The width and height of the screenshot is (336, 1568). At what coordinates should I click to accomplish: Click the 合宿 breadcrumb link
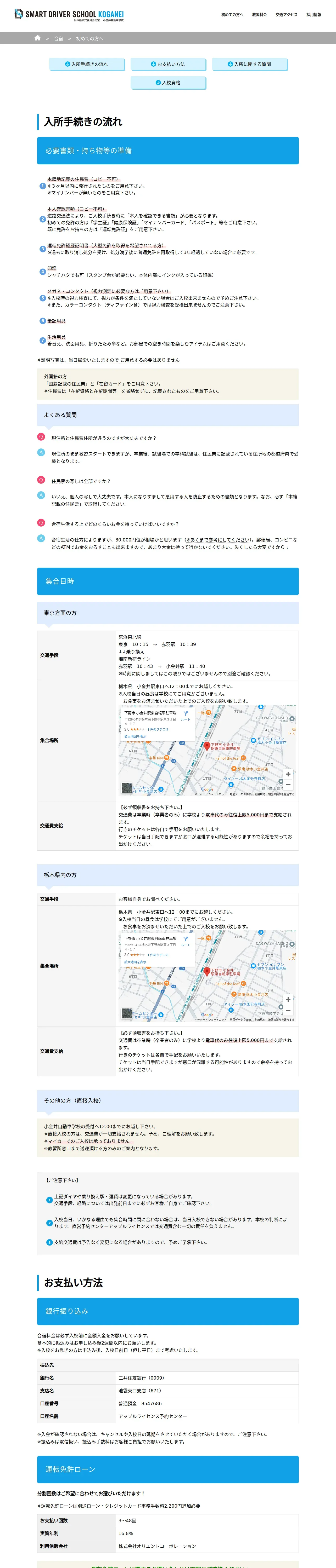[59, 38]
